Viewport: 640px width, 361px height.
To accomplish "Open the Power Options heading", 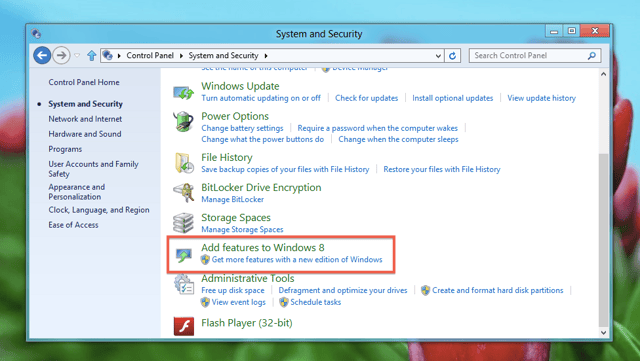I will coord(235,116).
